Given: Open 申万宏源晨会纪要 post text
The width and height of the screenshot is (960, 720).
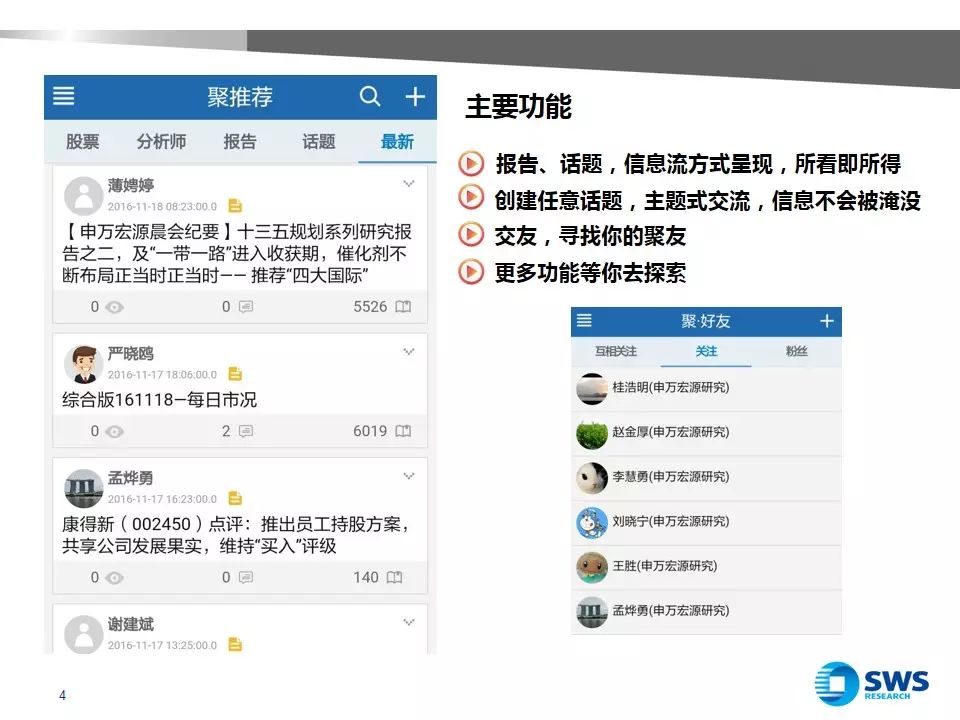Looking at the screenshot, I should [237, 253].
